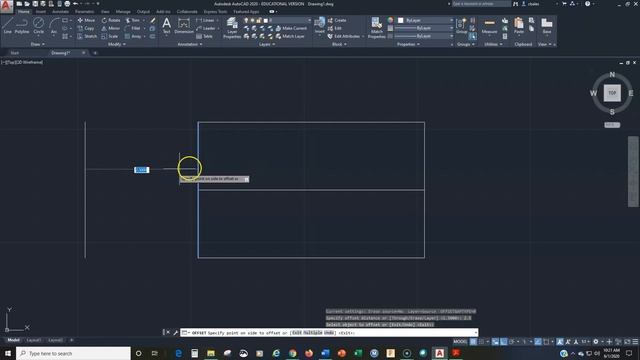Expand the Modify panel
The image size is (640, 360).
click(116, 44)
